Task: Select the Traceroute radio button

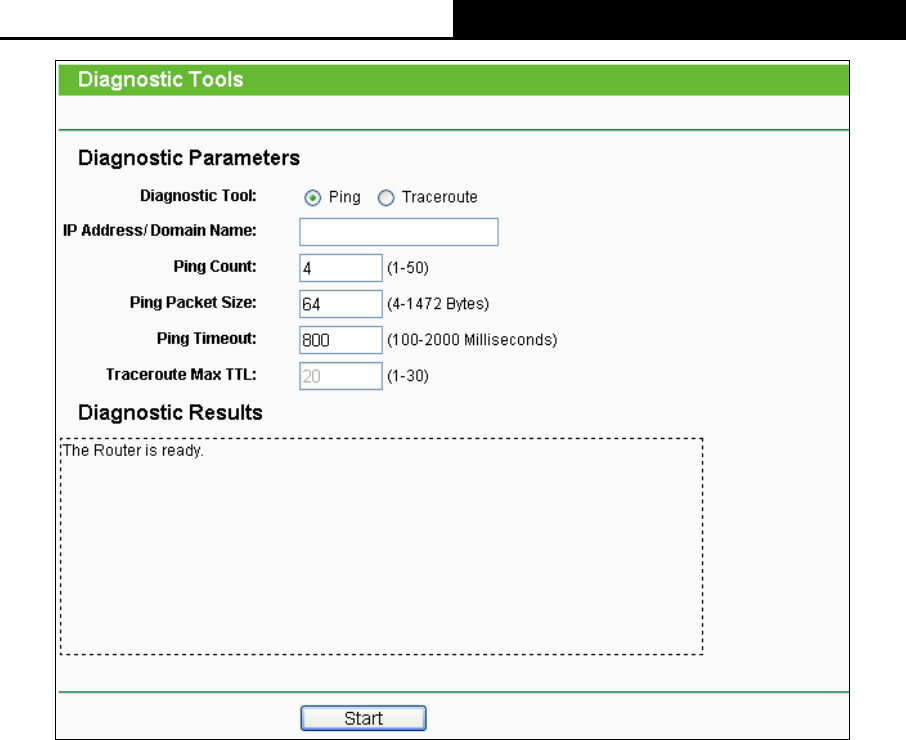Action: coord(386,198)
